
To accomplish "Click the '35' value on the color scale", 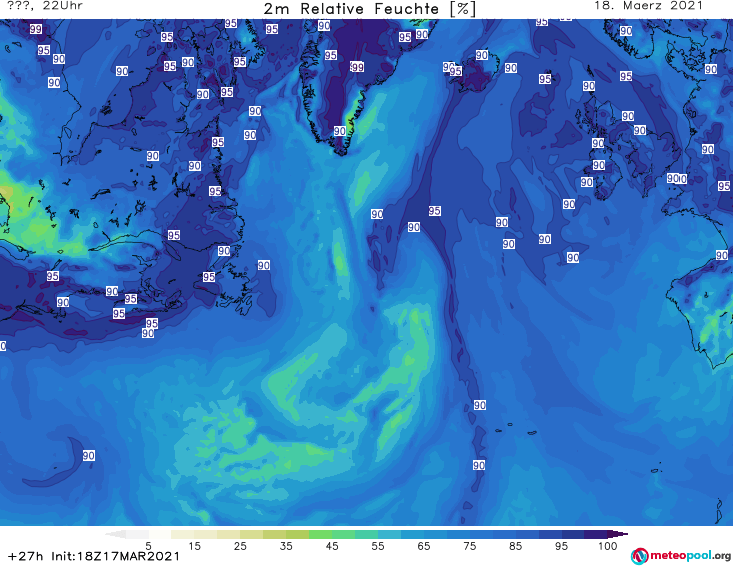I will click(x=286, y=546).
